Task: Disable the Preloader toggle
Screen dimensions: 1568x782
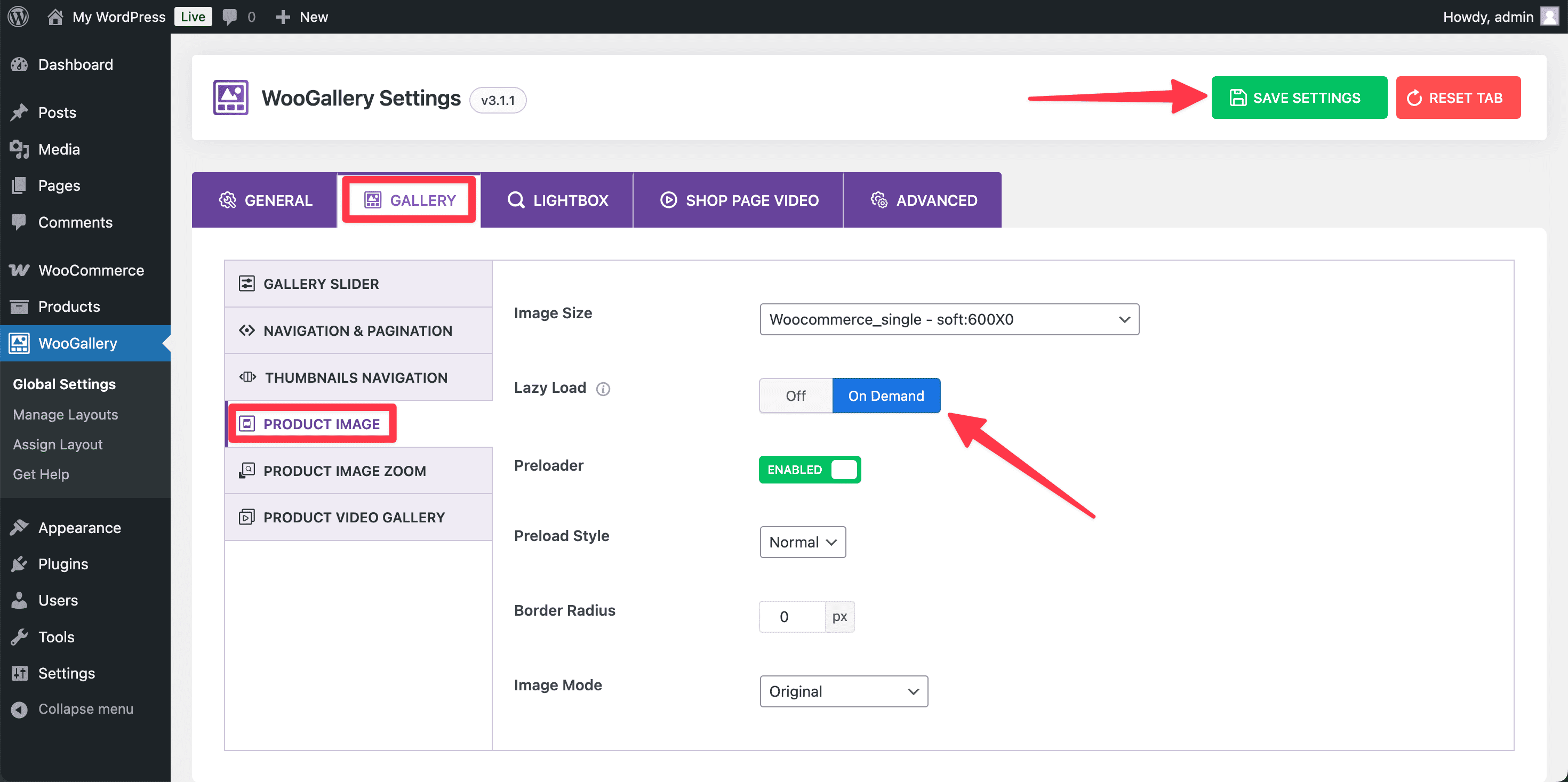Action: click(810, 470)
